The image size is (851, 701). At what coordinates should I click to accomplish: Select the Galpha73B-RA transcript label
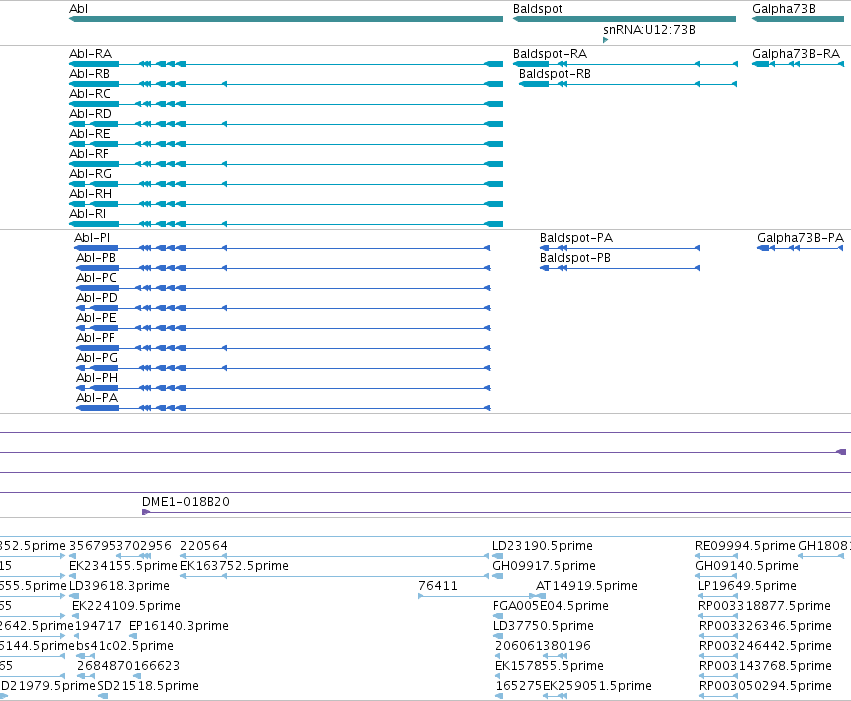coord(796,54)
